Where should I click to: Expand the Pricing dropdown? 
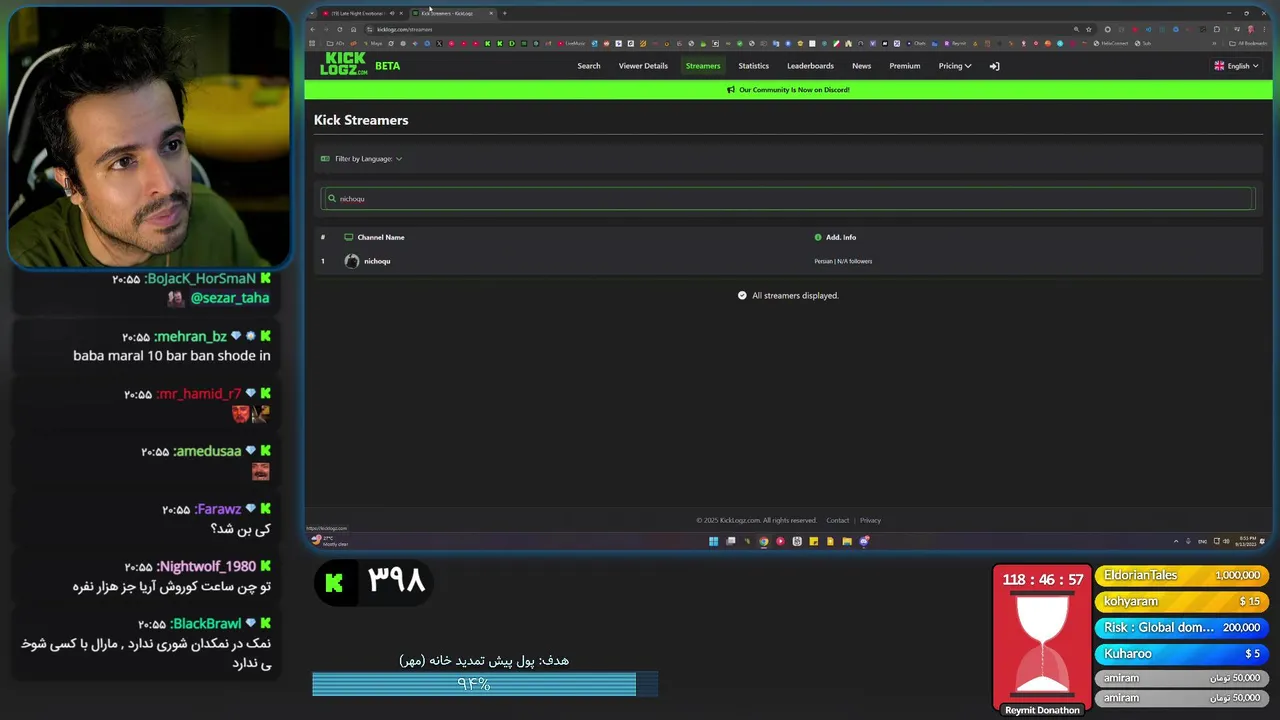tap(955, 66)
